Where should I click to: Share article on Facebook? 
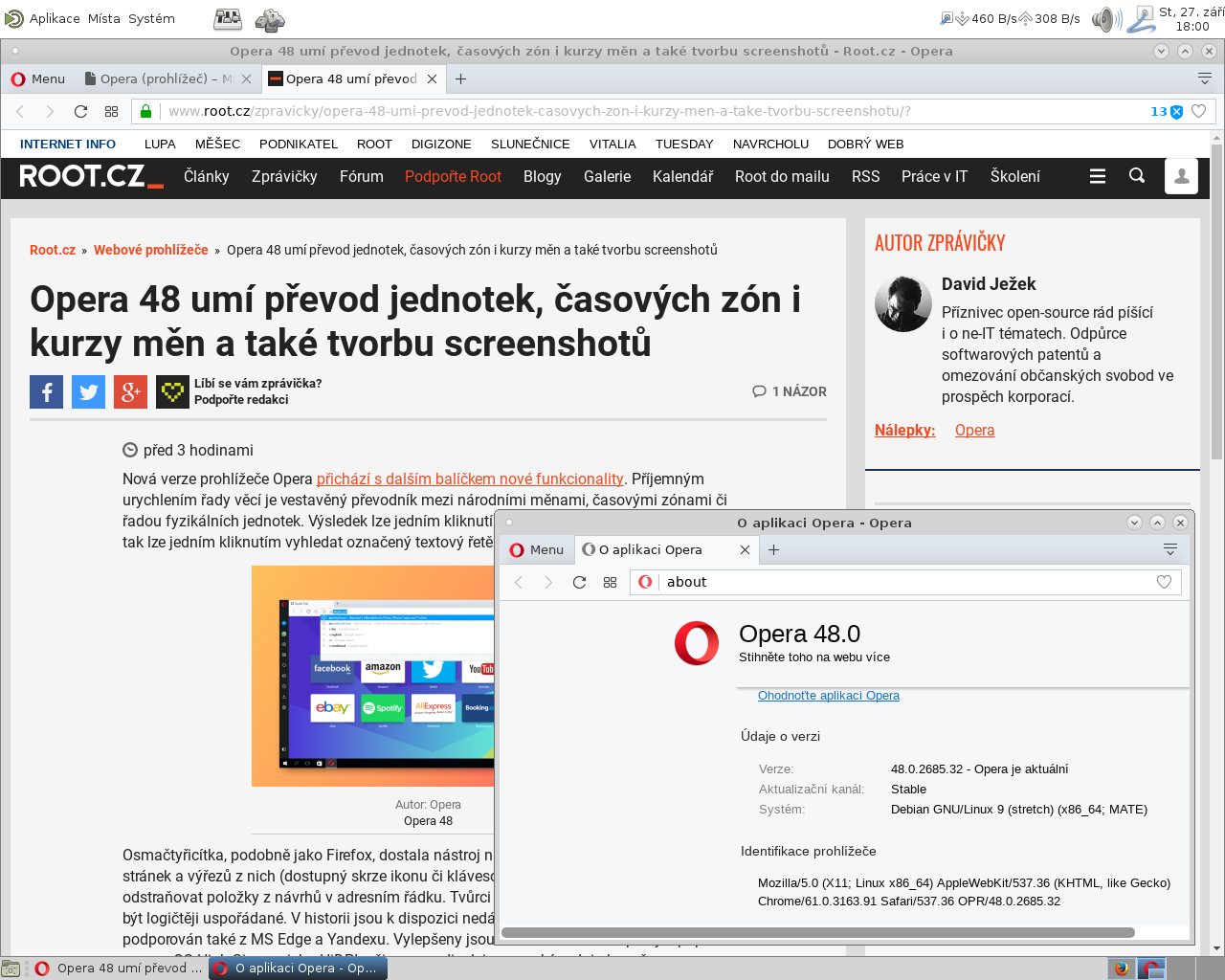46,392
